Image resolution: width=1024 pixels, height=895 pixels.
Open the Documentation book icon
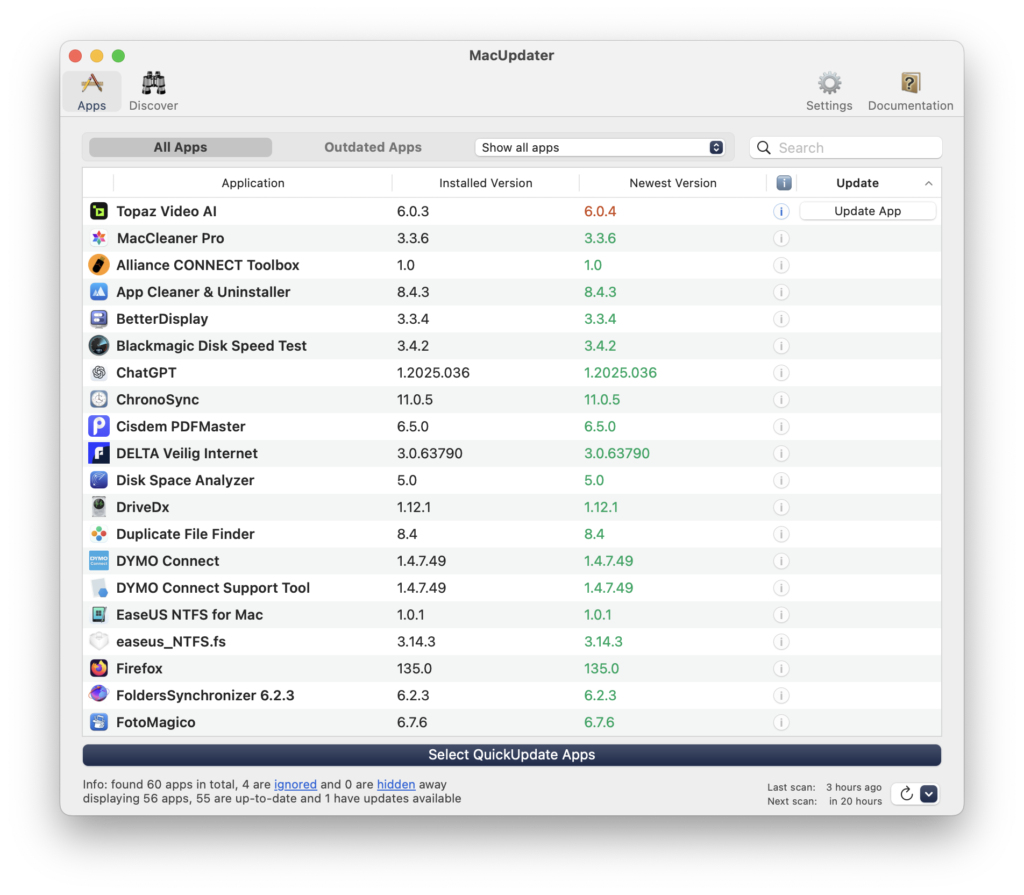[910, 91]
